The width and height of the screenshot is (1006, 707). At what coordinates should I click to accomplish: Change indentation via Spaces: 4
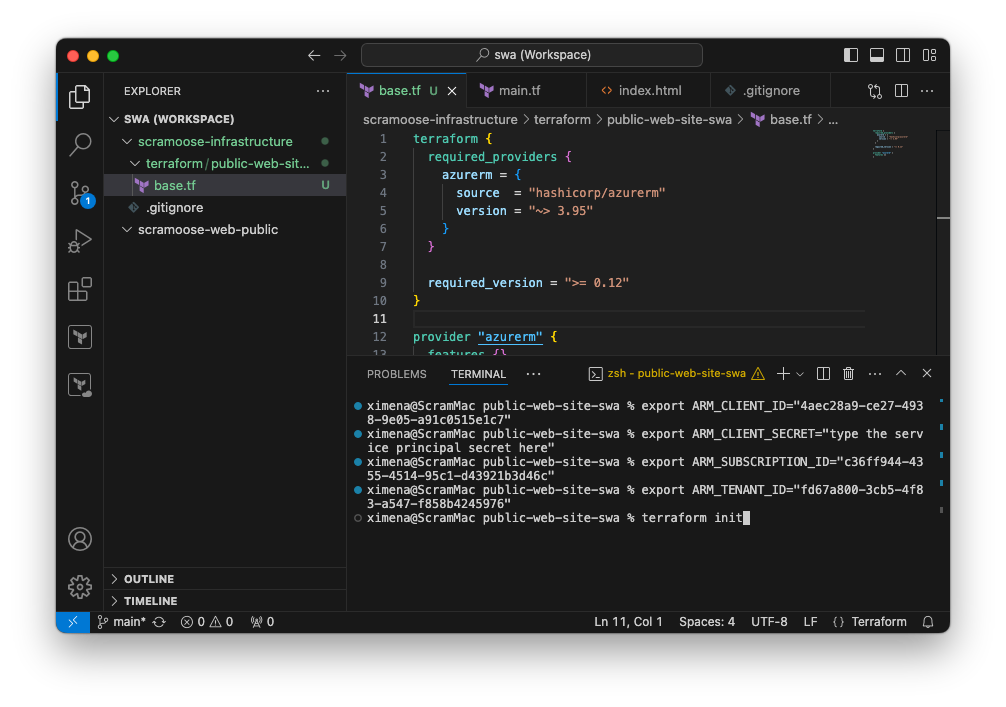pos(707,622)
